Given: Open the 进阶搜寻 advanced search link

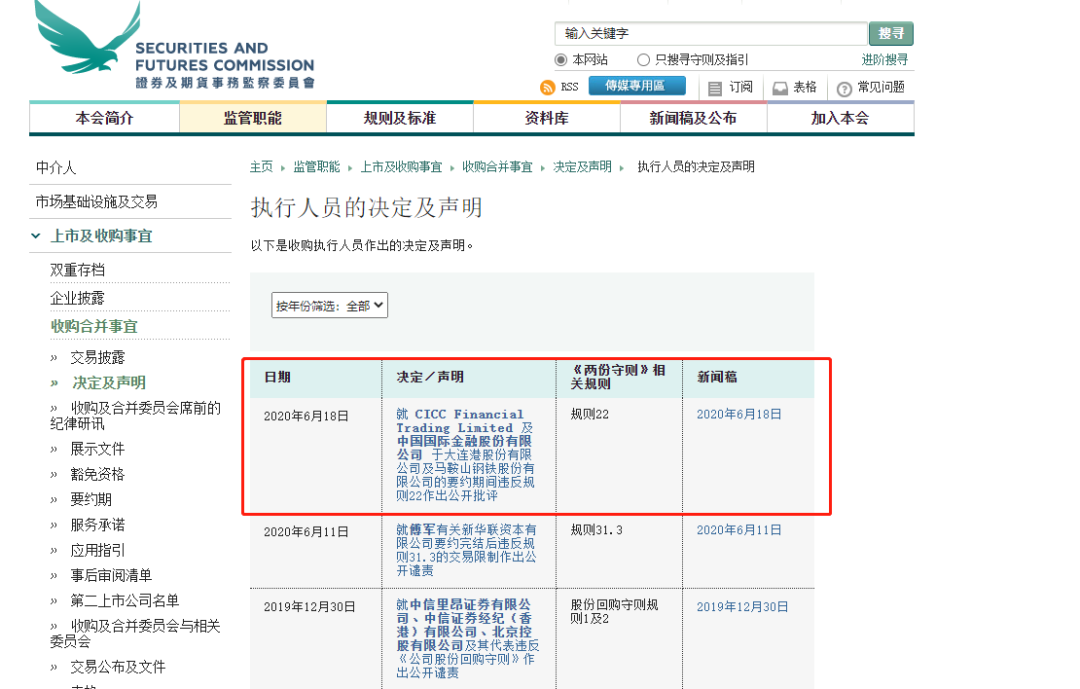Looking at the screenshot, I should (885, 60).
